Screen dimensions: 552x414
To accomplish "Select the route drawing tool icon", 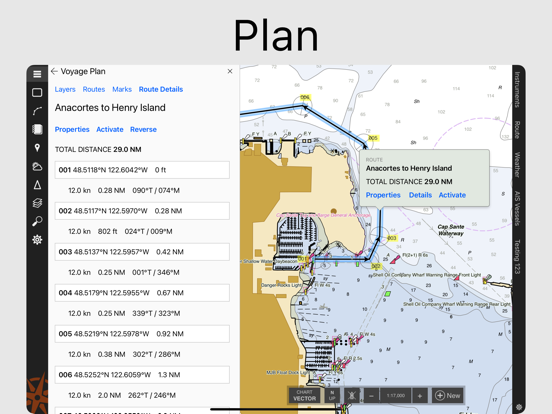I will 37,111.
